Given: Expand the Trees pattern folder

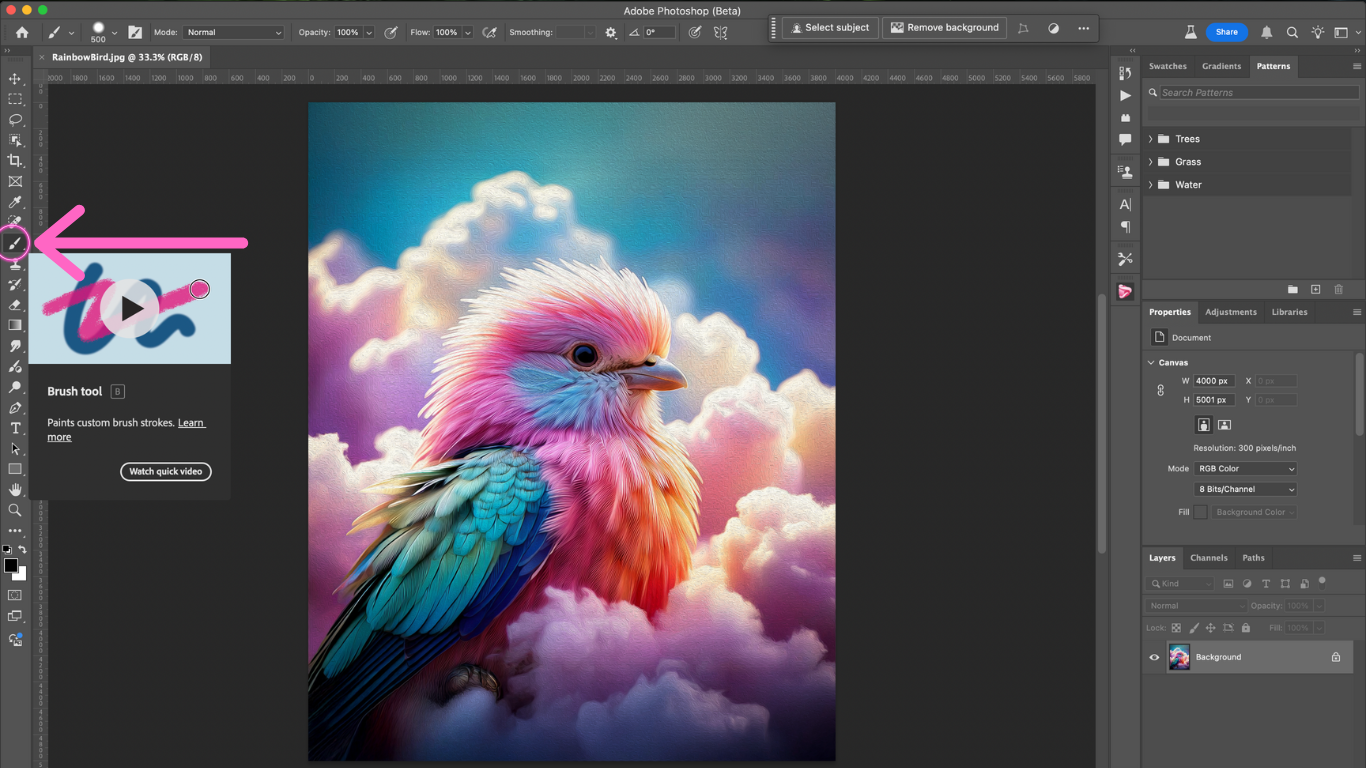Looking at the screenshot, I should [1151, 139].
